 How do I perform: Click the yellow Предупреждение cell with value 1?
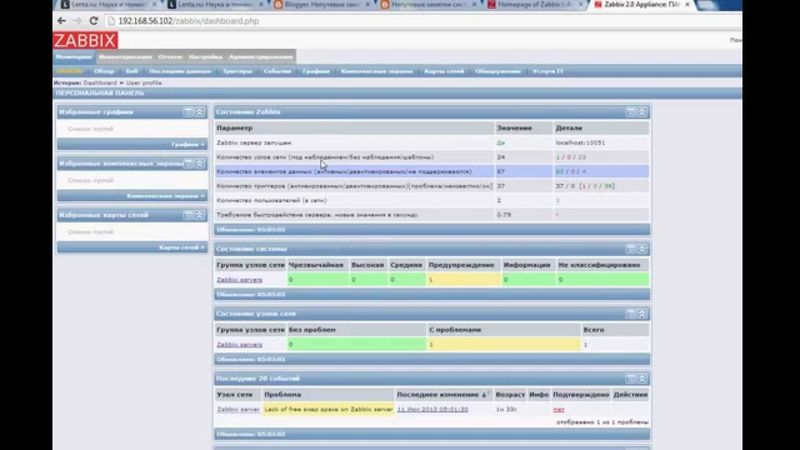click(x=463, y=280)
